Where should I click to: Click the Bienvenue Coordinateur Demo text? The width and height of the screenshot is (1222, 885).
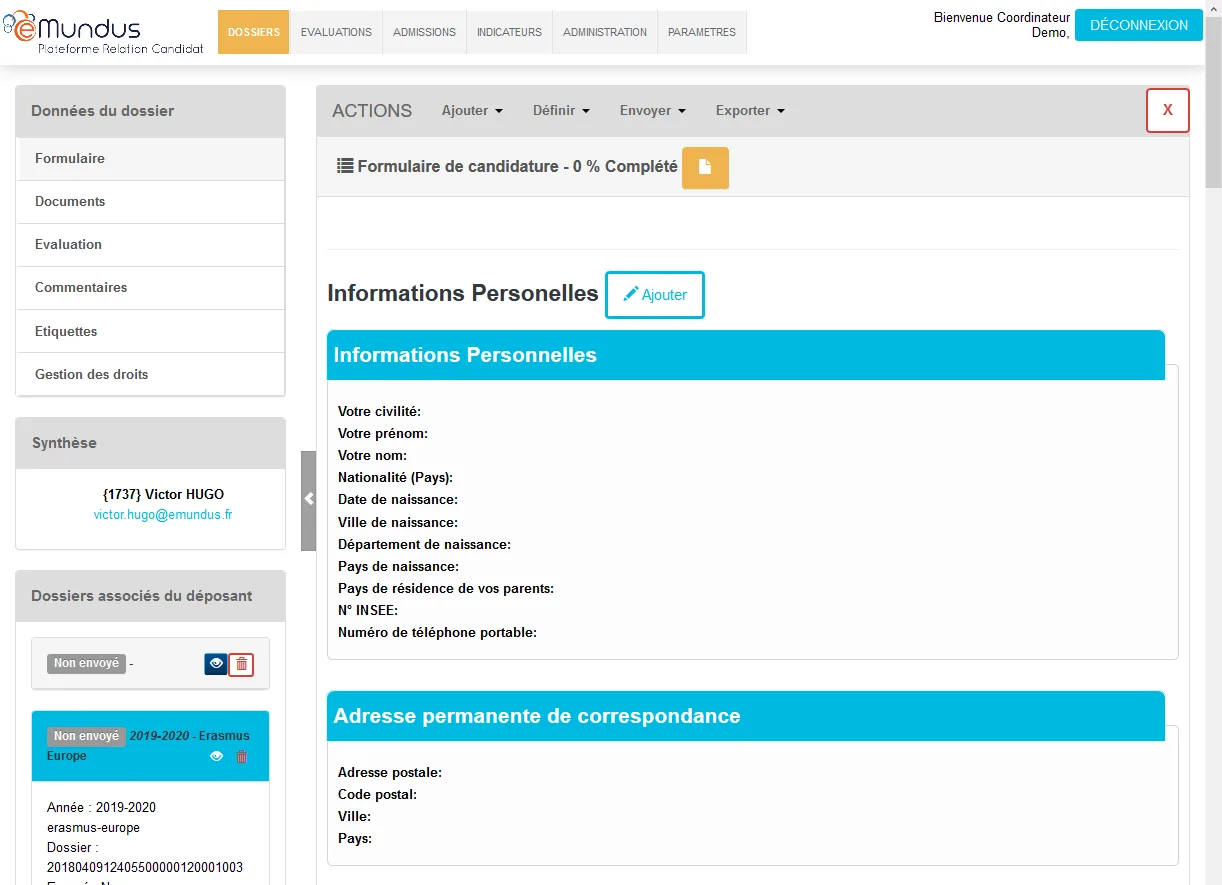click(1002, 25)
